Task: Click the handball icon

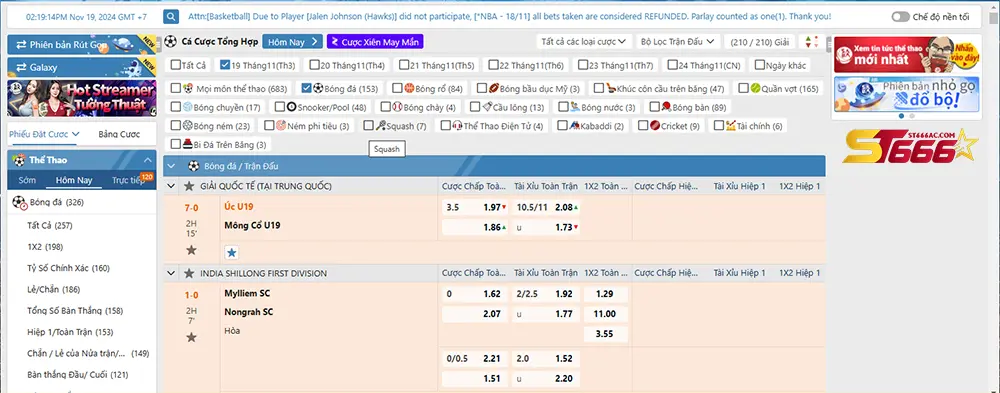Action: point(188,126)
